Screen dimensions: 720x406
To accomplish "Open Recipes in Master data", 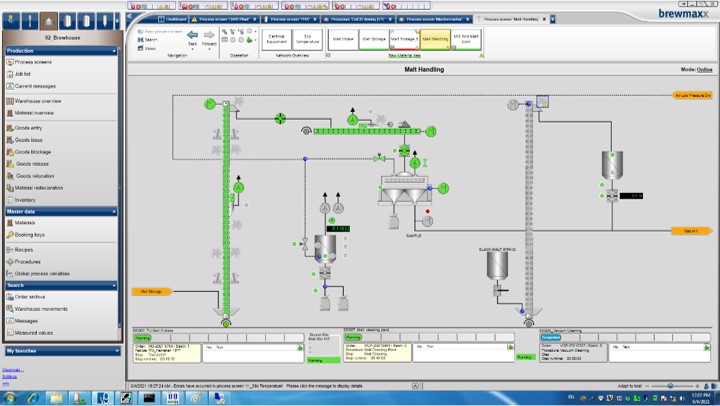I will point(24,249).
